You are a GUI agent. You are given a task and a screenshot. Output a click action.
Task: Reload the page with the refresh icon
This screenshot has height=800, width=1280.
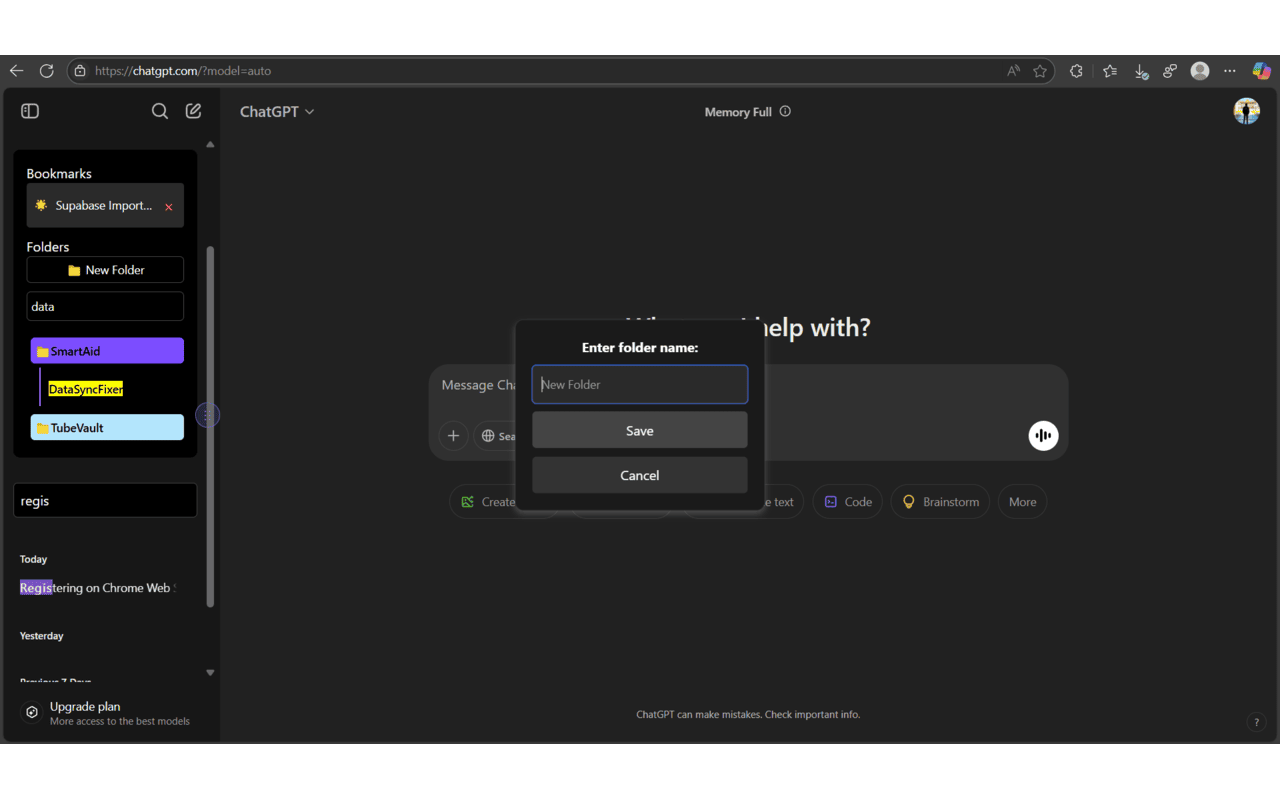point(46,71)
